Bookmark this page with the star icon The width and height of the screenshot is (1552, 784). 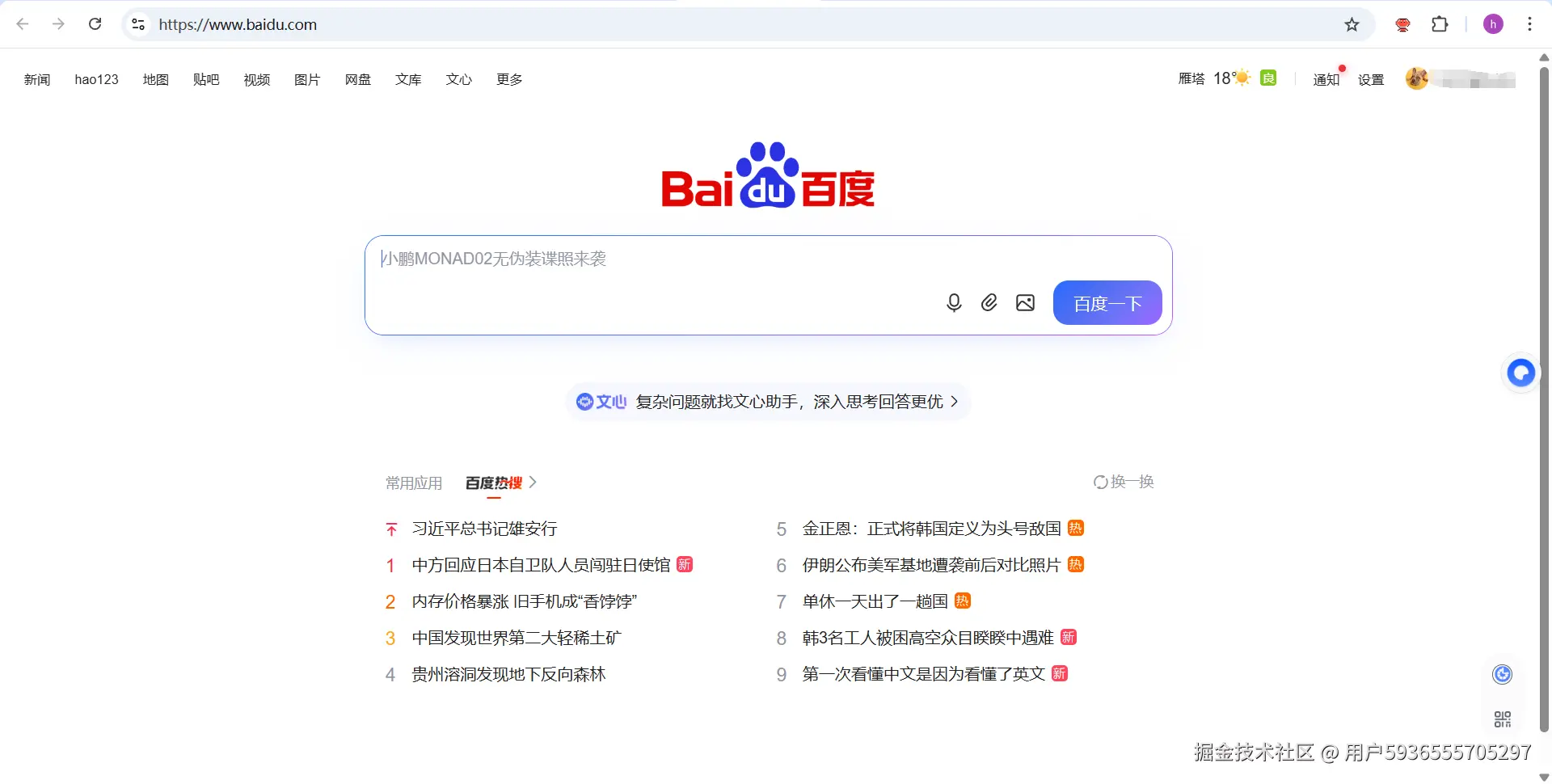1352,24
